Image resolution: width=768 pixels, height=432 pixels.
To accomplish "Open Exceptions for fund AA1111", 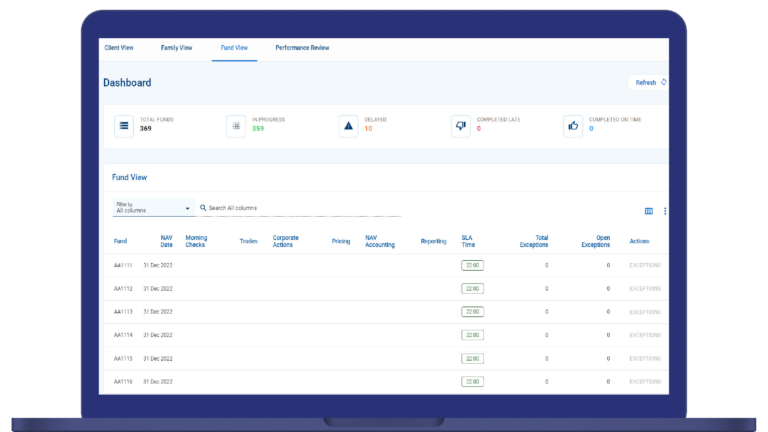I will point(645,265).
